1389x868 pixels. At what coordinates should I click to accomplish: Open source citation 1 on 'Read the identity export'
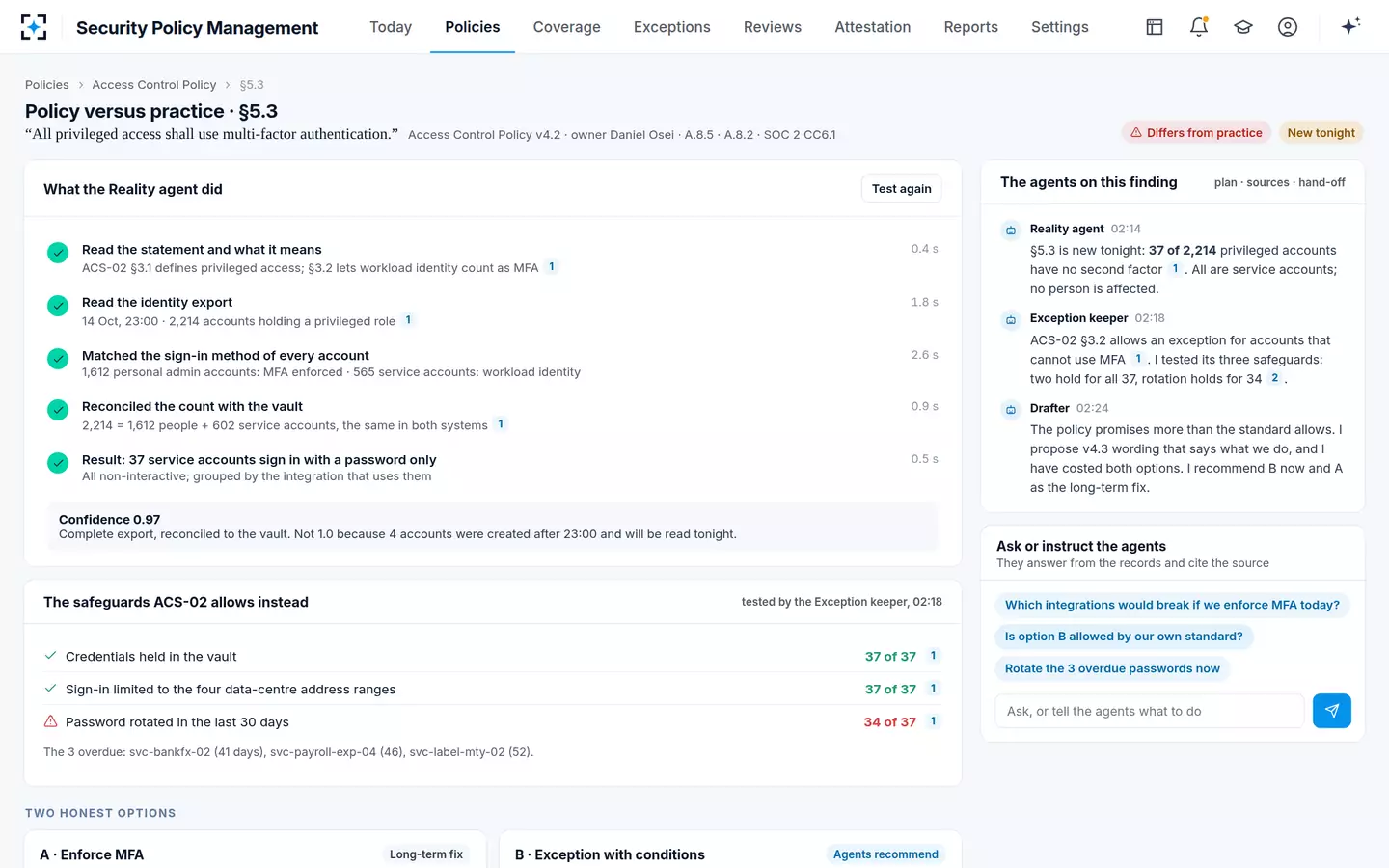pyautogui.click(x=408, y=320)
